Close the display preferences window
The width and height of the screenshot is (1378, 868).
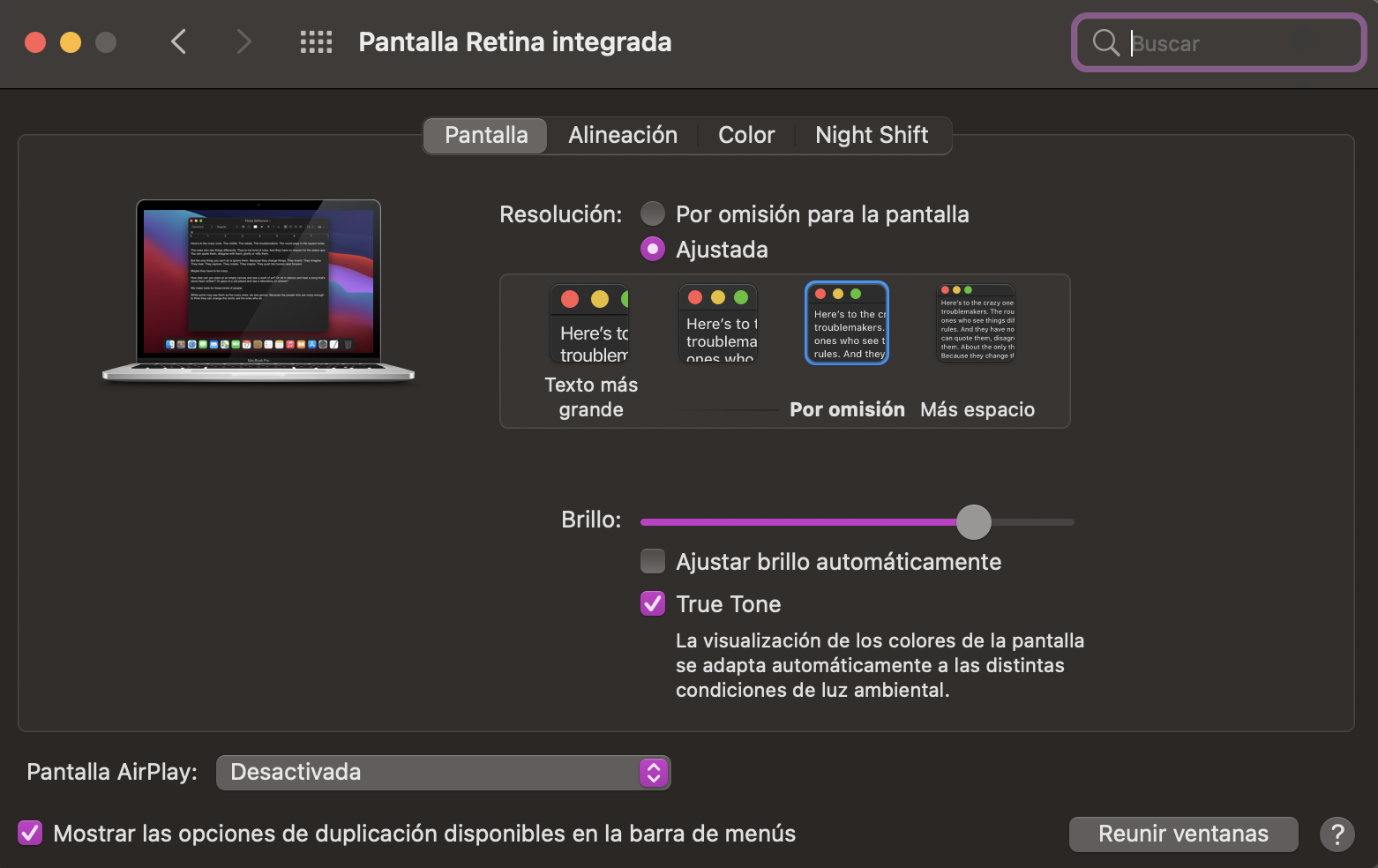tap(35, 42)
